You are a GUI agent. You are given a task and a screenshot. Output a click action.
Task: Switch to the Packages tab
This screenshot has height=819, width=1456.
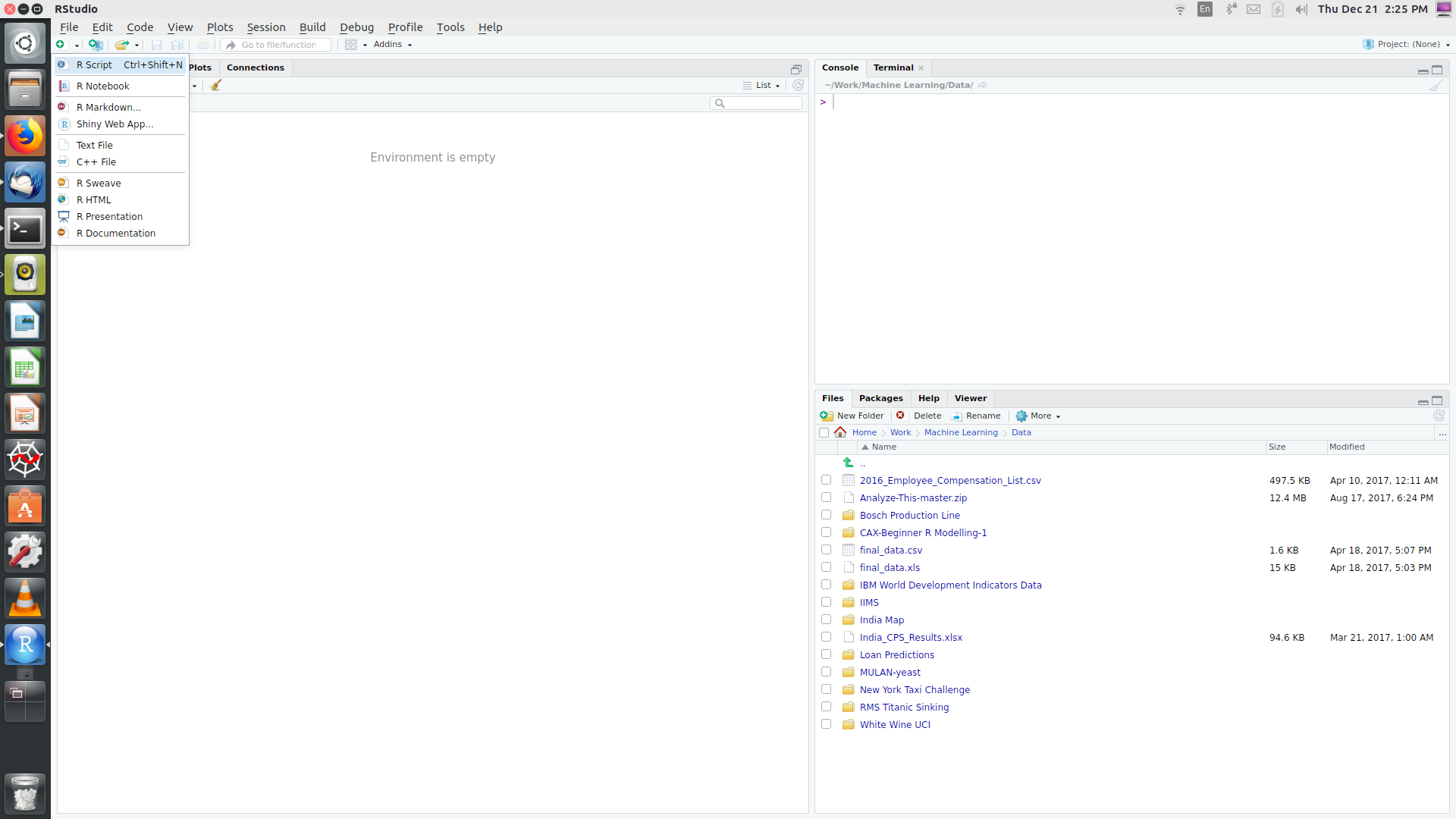(x=880, y=398)
